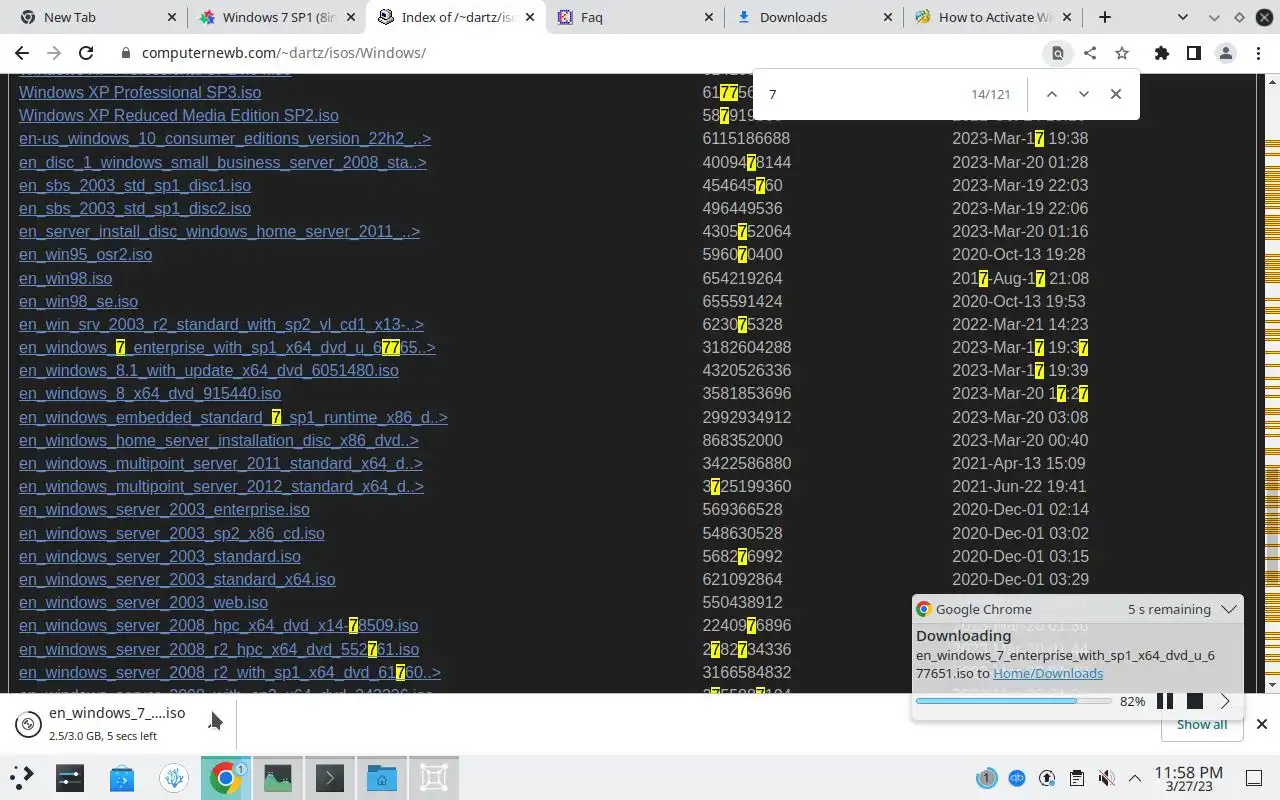Open en_sbs_2003_std_sp1_disc1.iso link

pyautogui.click(x=135, y=185)
